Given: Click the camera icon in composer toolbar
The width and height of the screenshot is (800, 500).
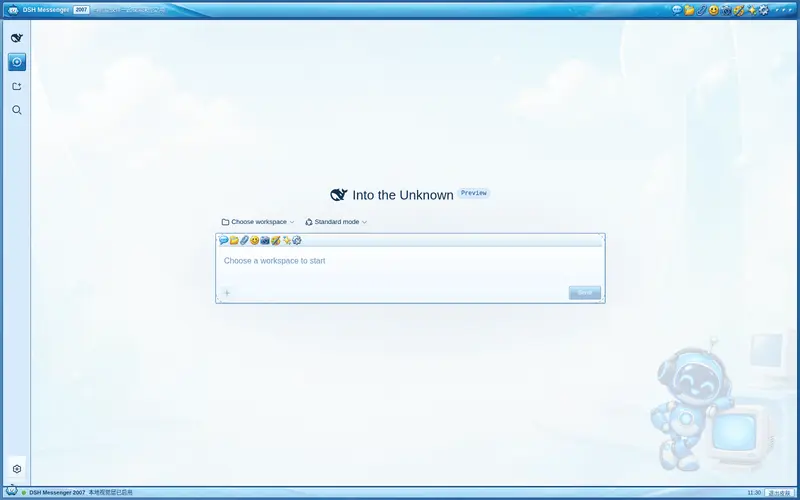Looking at the screenshot, I should (x=265, y=240).
